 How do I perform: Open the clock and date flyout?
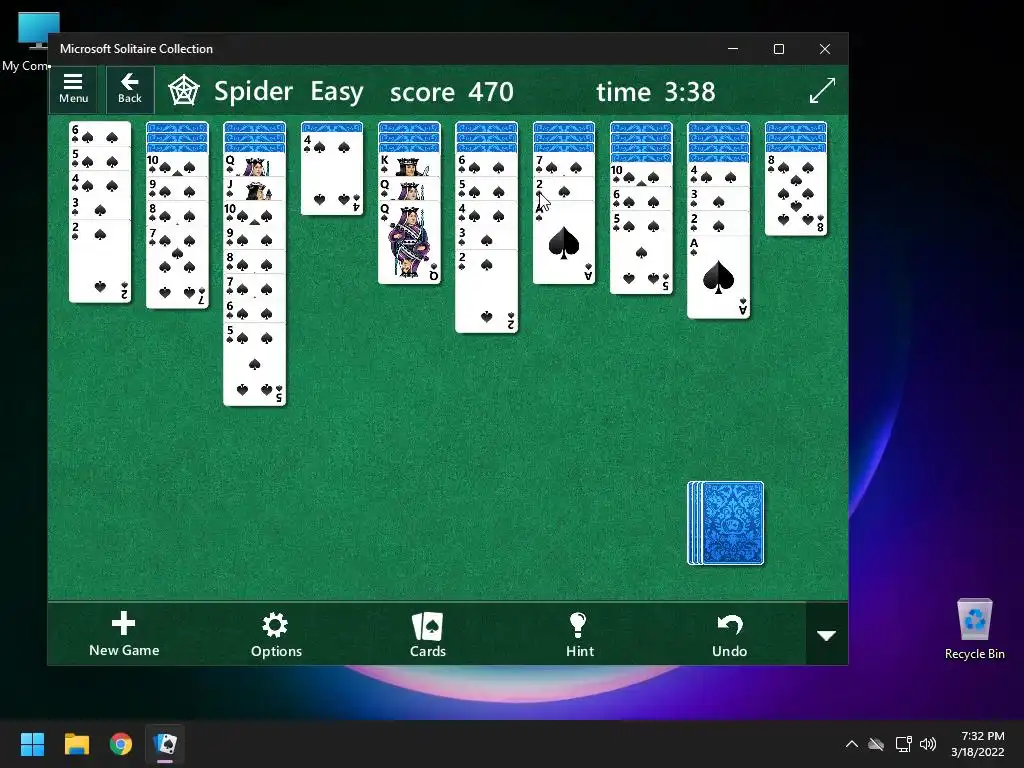[x=978, y=744]
